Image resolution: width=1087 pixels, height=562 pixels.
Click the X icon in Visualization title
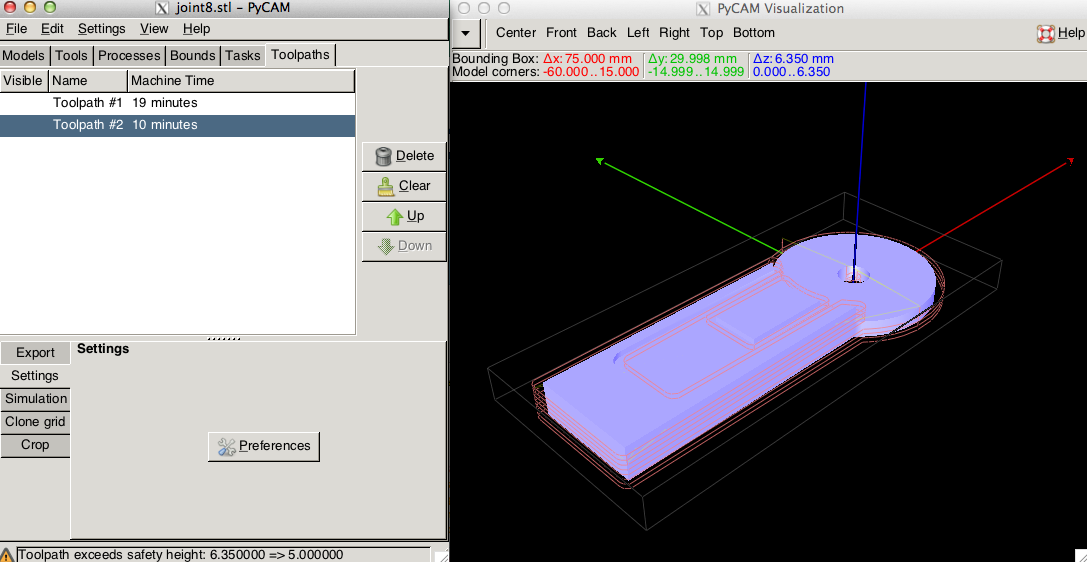[702, 8]
